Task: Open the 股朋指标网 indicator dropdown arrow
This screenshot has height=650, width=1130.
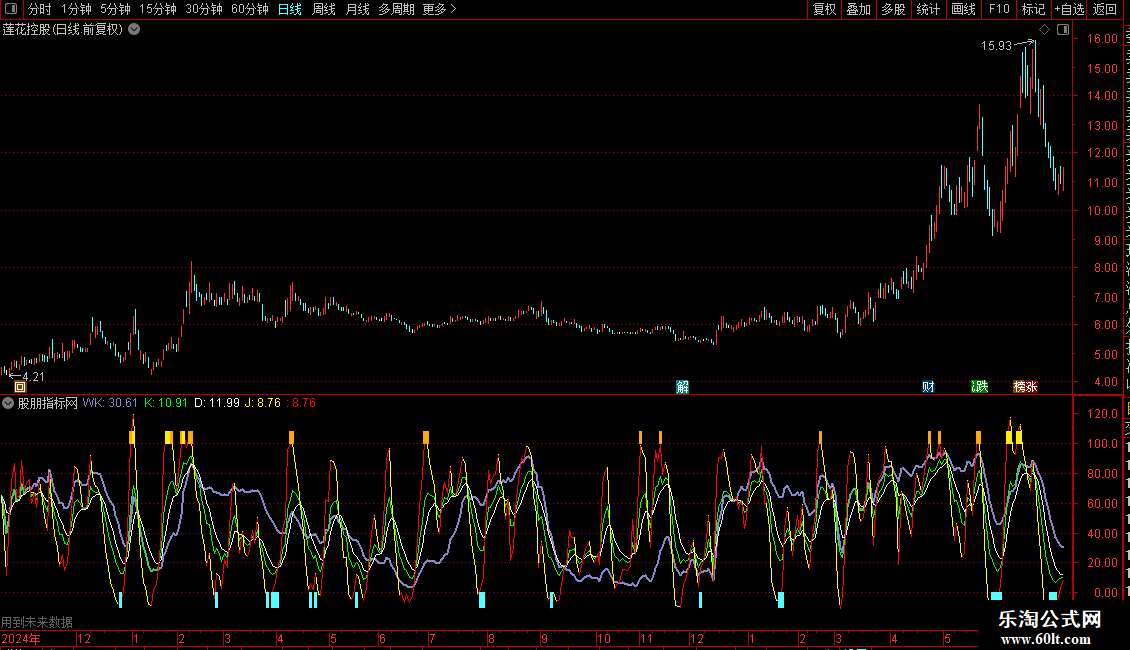Action: (x=8, y=404)
